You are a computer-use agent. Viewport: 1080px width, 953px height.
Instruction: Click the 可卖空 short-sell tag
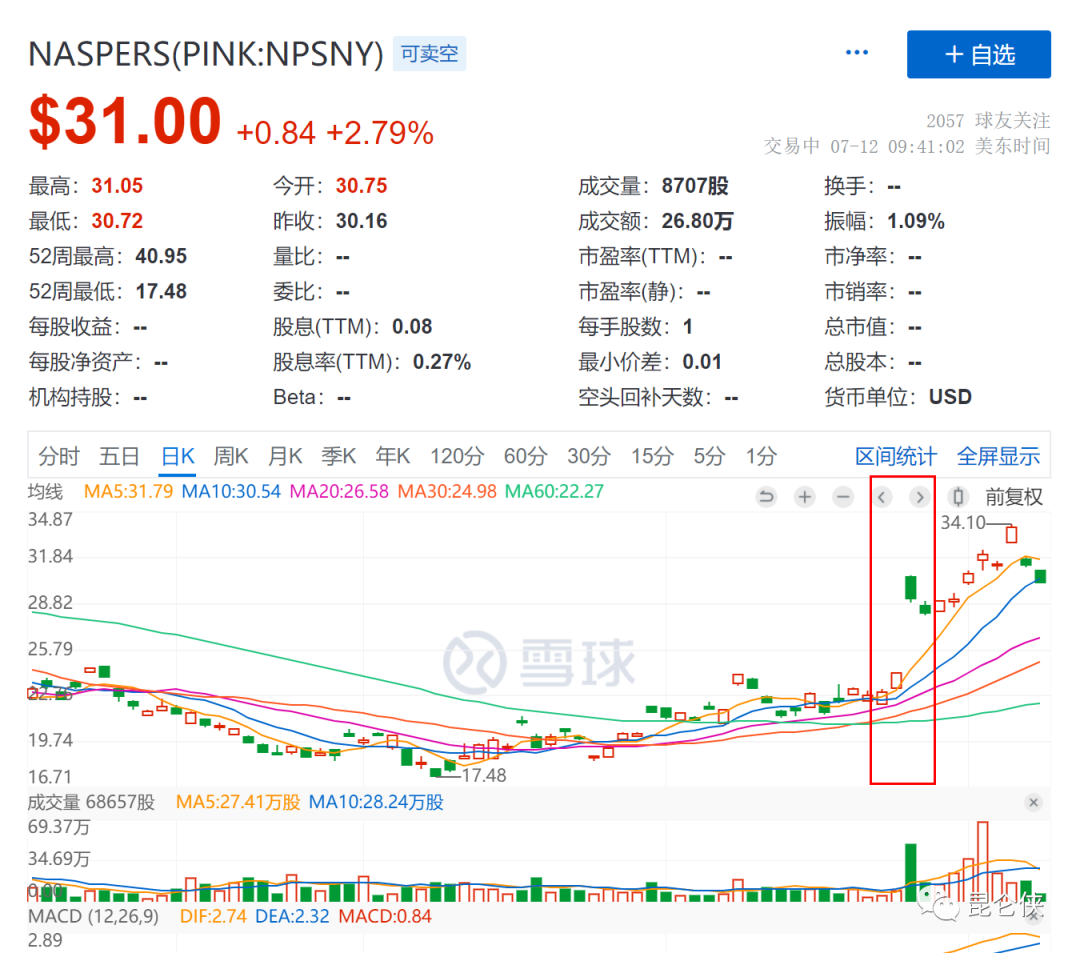point(429,54)
